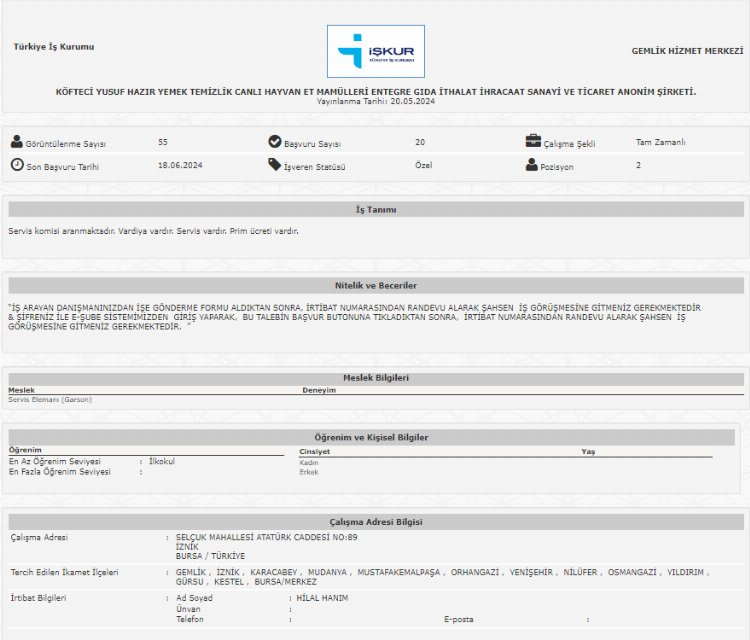Click the contact name HİLAL HANIM

coord(323,598)
